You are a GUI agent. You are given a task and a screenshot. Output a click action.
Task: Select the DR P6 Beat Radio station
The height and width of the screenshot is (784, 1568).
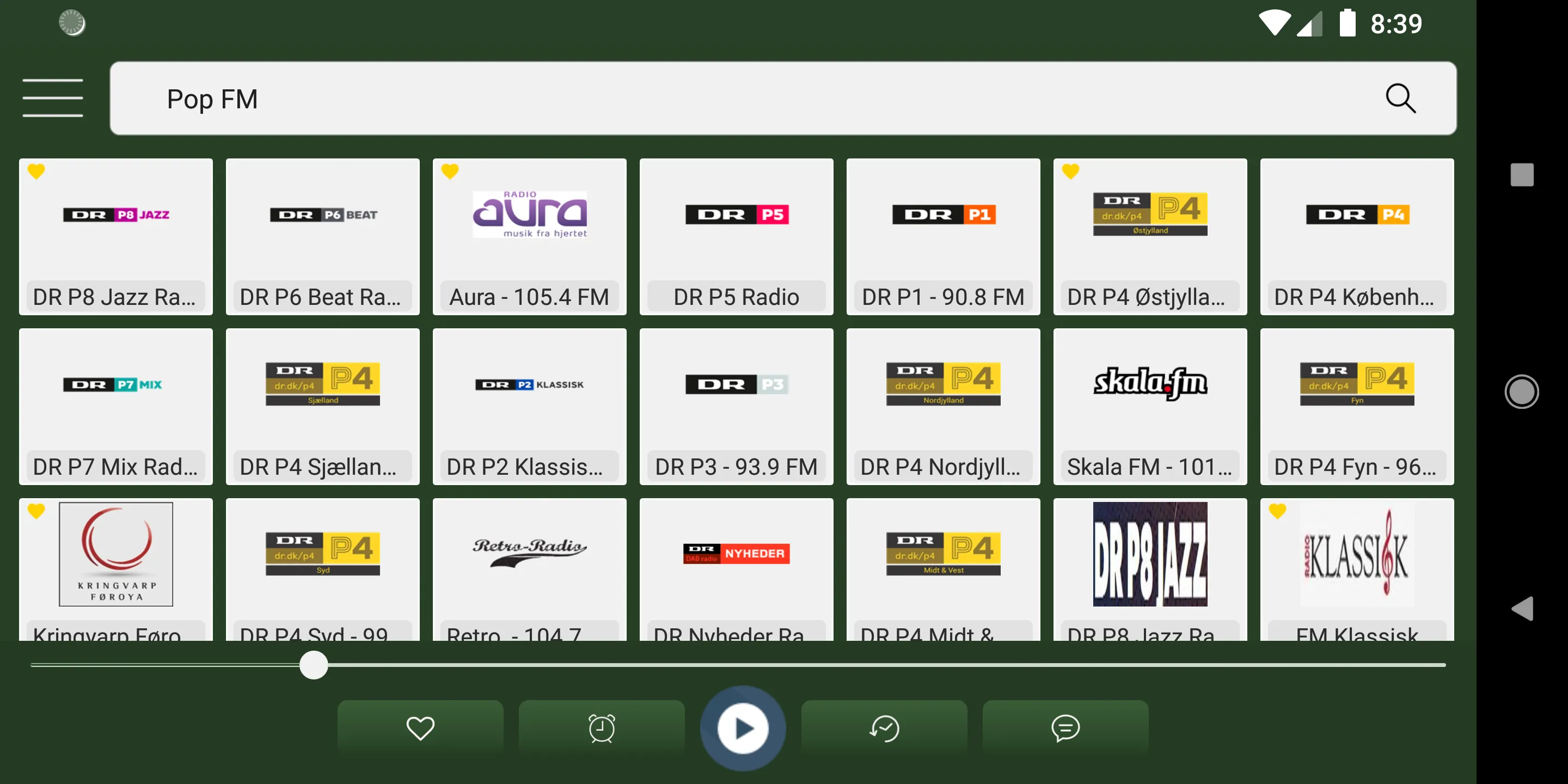(x=323, y=237)
